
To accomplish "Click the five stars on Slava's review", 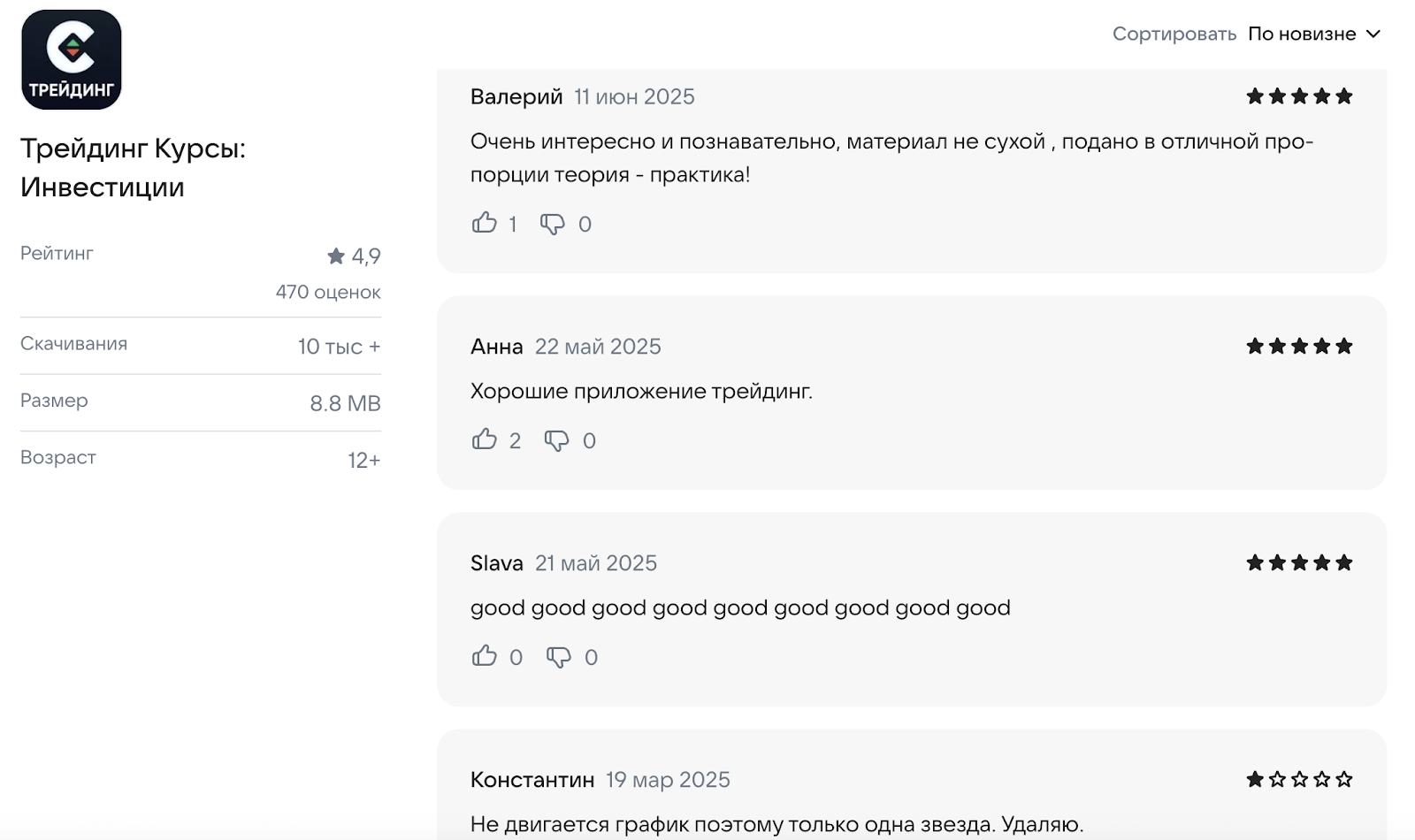I will pos(1299,562).
